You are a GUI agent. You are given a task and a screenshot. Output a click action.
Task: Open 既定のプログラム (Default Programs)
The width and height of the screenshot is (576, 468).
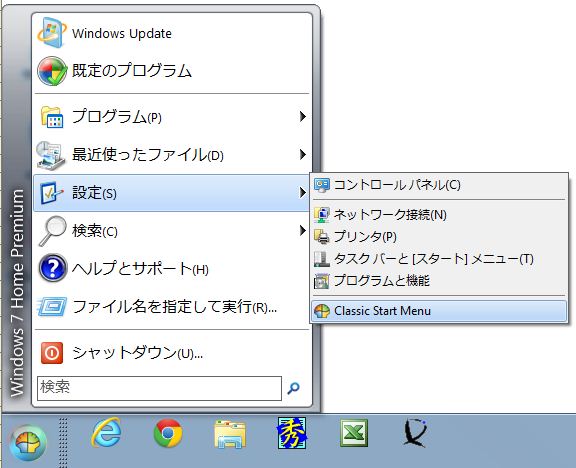172,71
